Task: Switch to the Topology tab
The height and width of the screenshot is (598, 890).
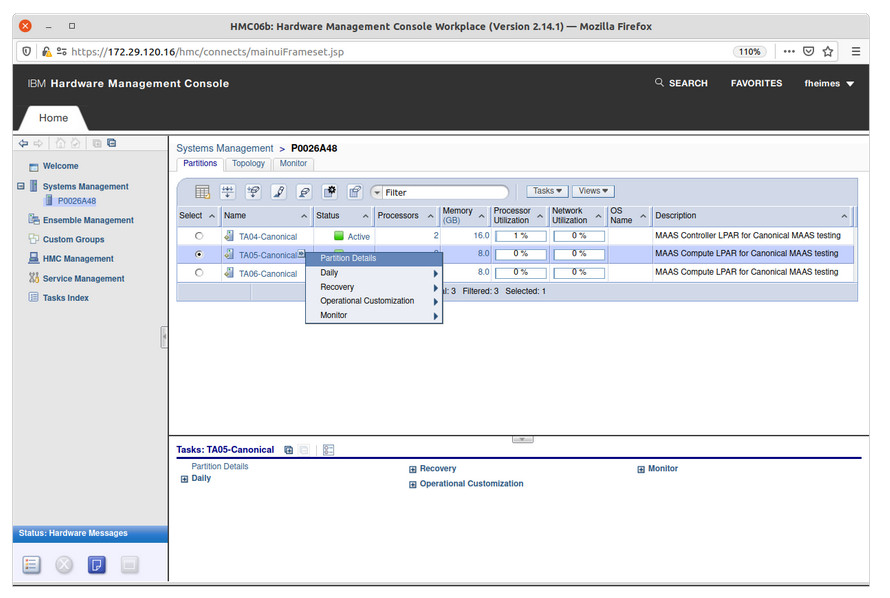Action: tap(248, 164)
